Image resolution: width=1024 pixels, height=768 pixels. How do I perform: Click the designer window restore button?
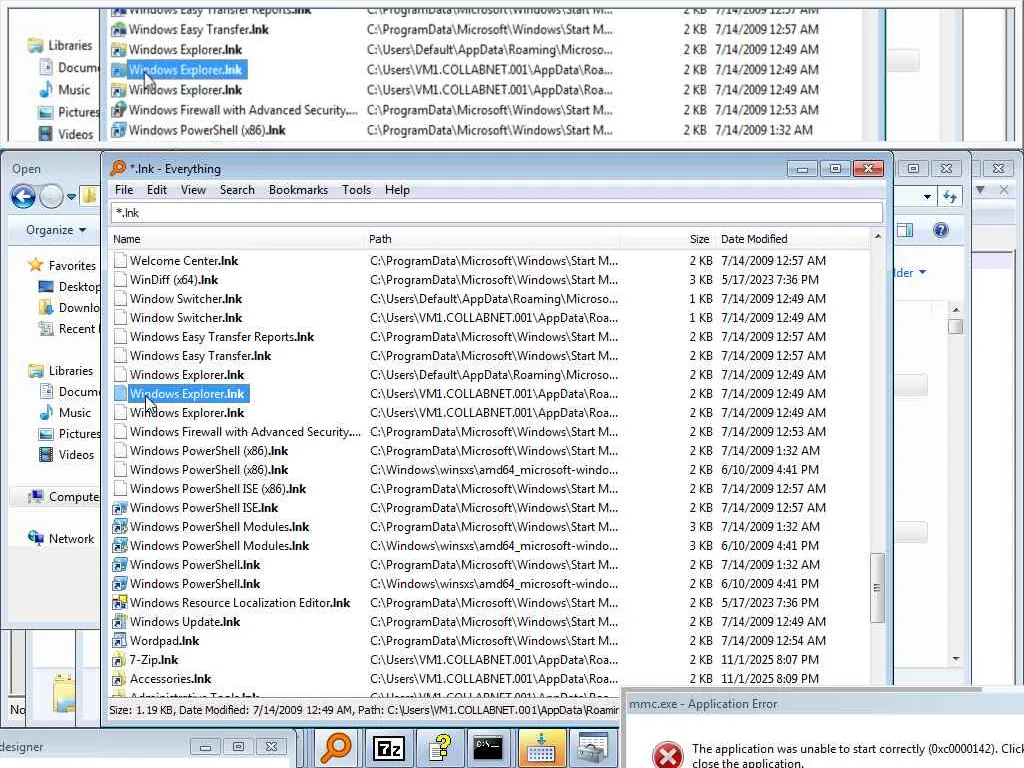[x=238, y=746]
